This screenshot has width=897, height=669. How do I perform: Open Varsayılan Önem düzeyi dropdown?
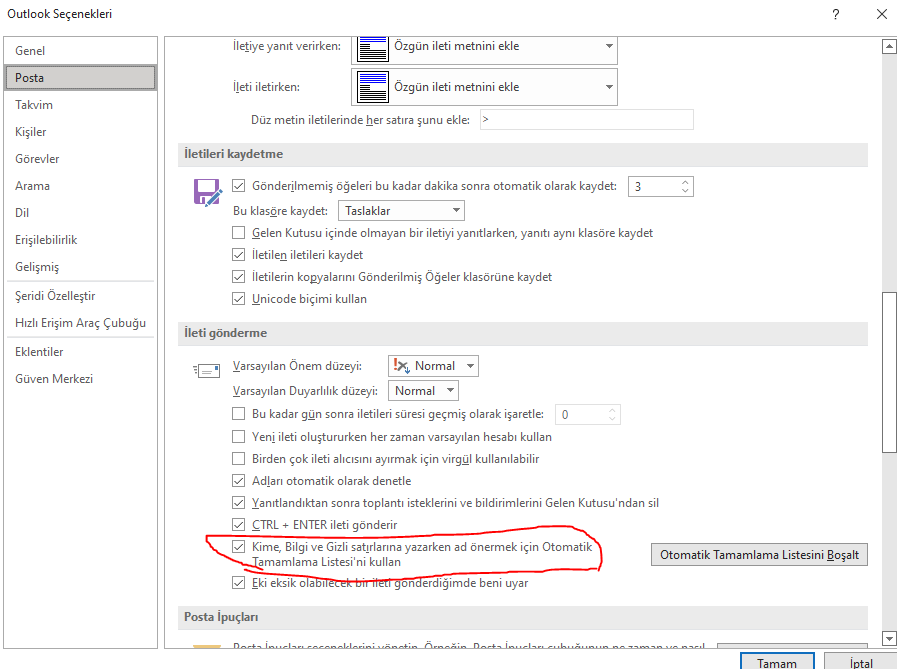pyautogui.click(x=433, y=366)
